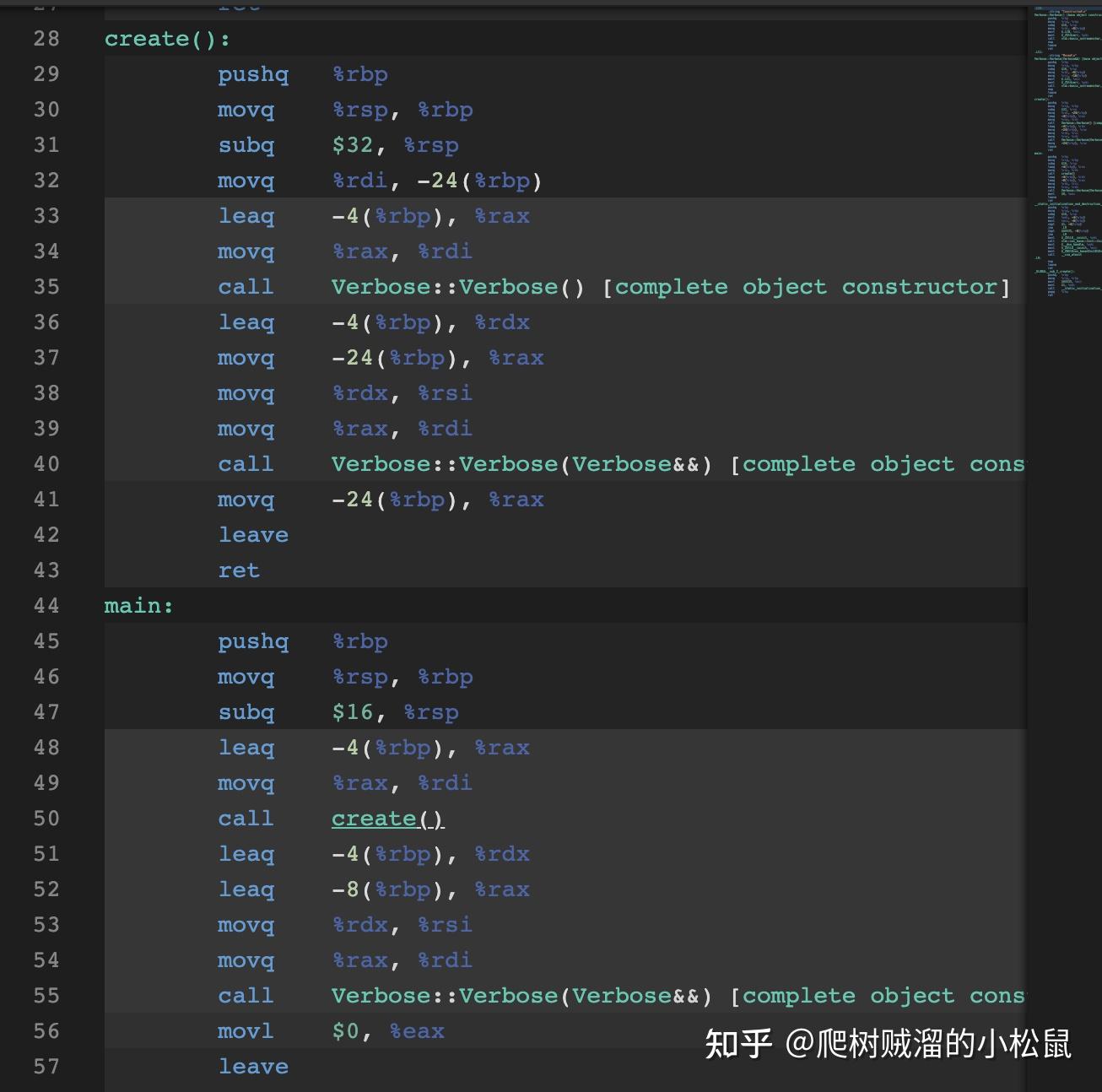Click the leave instruction on line 42

pyautogui.click(x=253, y=535)
